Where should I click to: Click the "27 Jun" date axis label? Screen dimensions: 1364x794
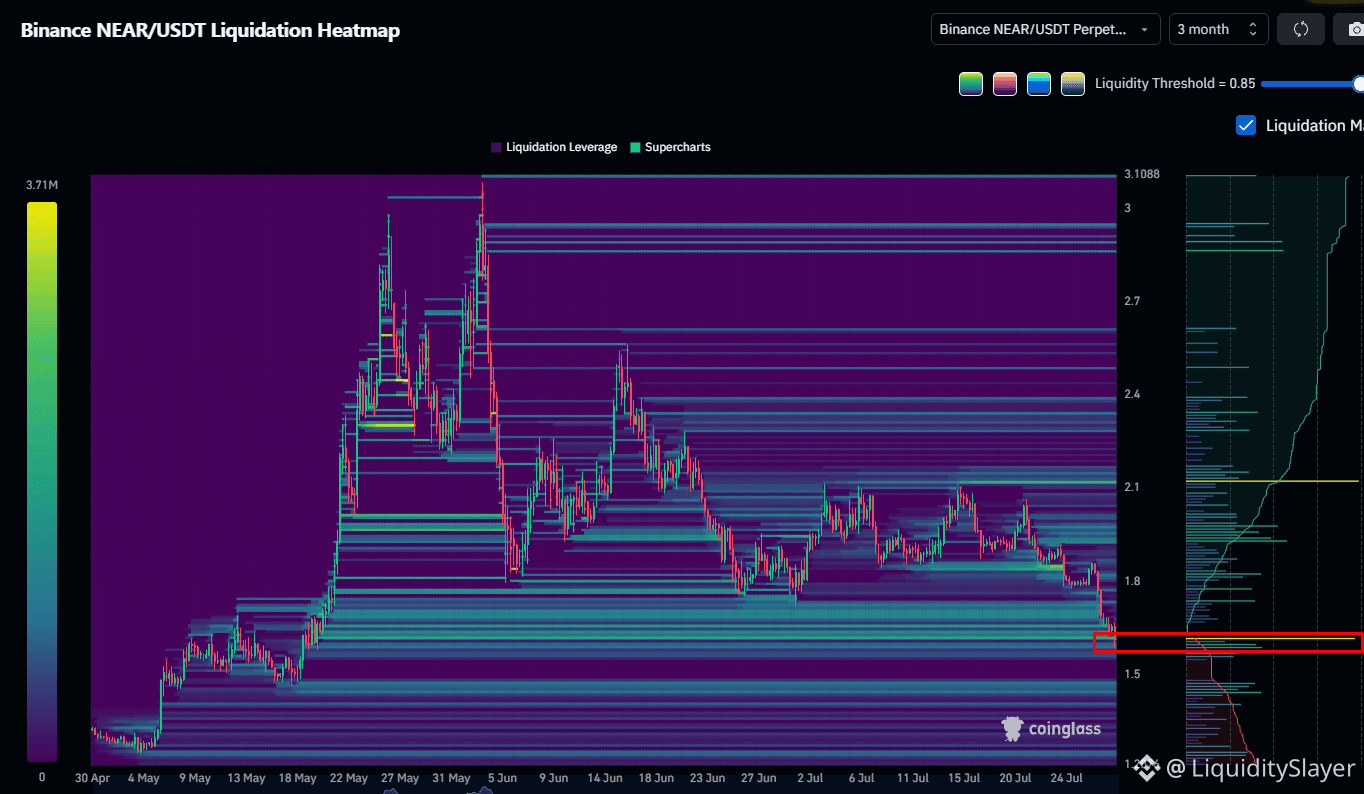pos(759,778)
